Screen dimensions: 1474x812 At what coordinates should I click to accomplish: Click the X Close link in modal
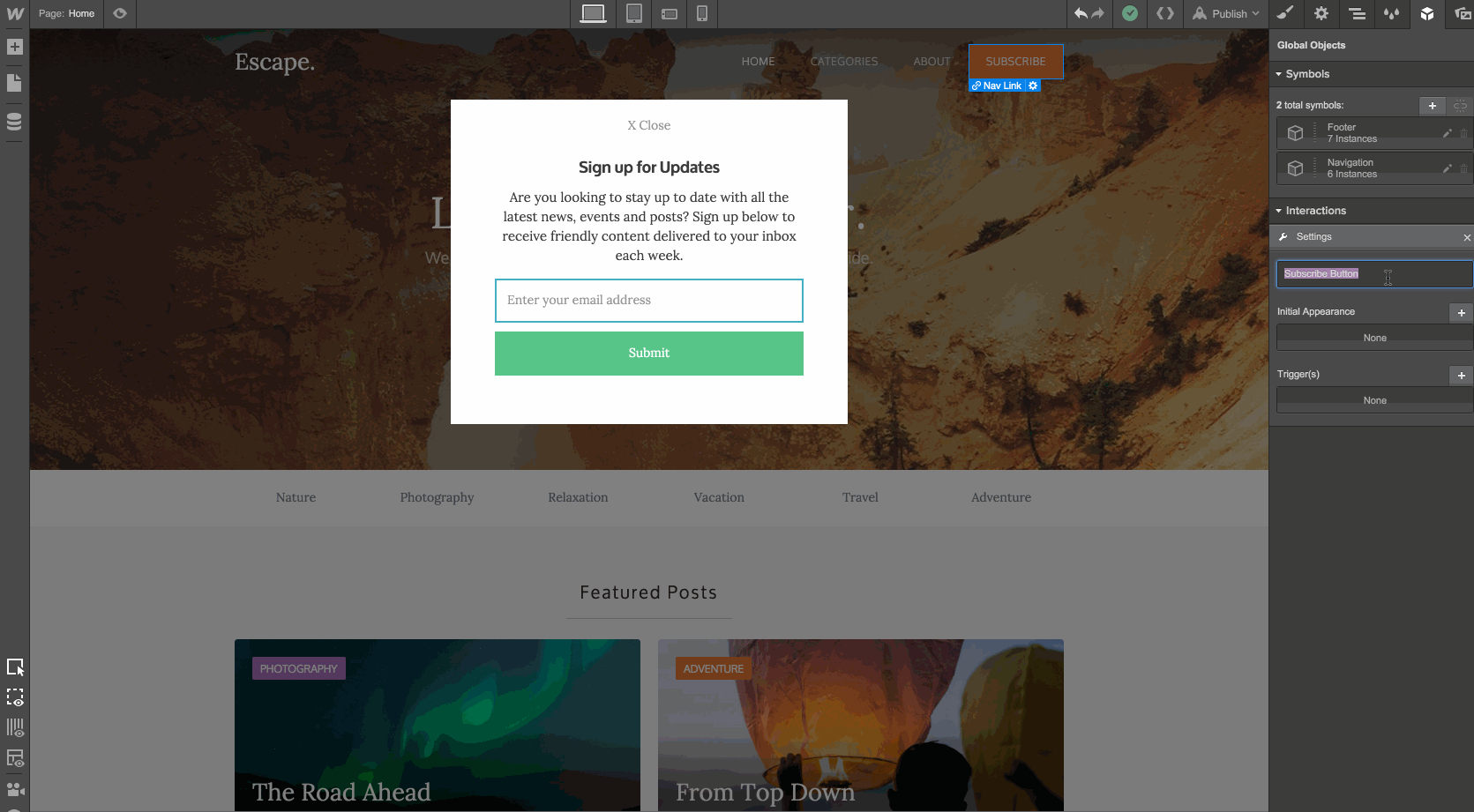click(x=649, y=125)
